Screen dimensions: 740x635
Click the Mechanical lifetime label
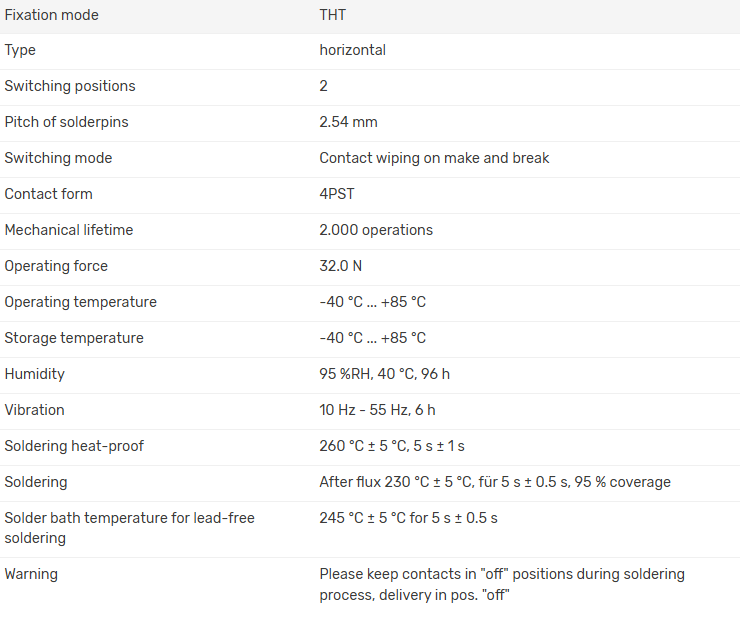pos(68,230)
